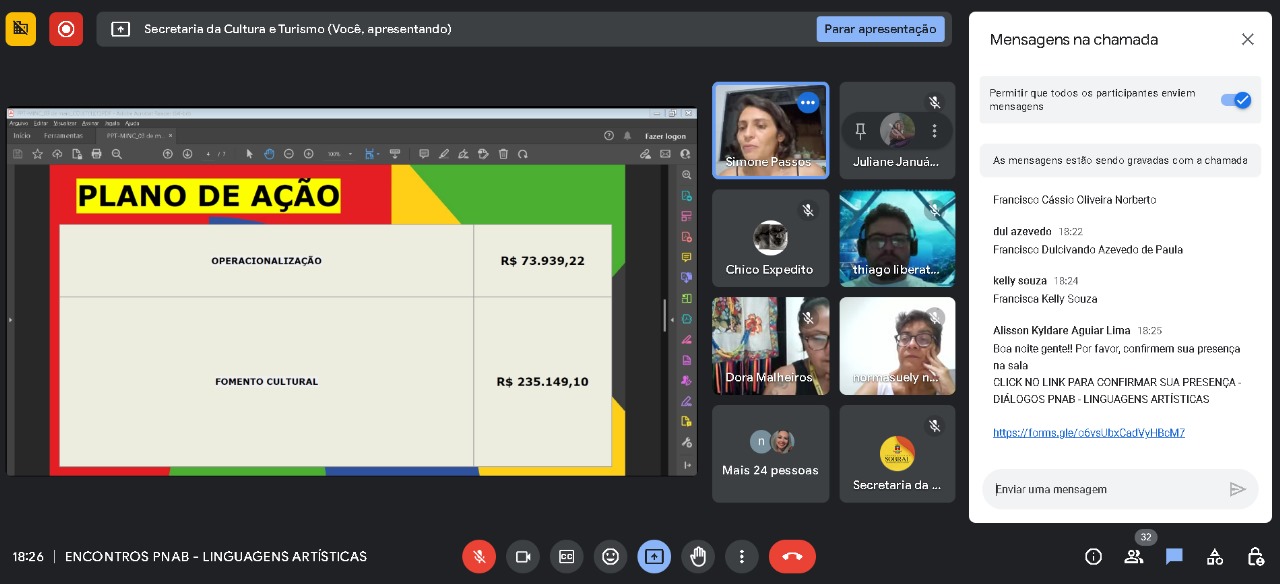Show the participants list
Screen dimensions: 1280x584
tap(1134, 557)
